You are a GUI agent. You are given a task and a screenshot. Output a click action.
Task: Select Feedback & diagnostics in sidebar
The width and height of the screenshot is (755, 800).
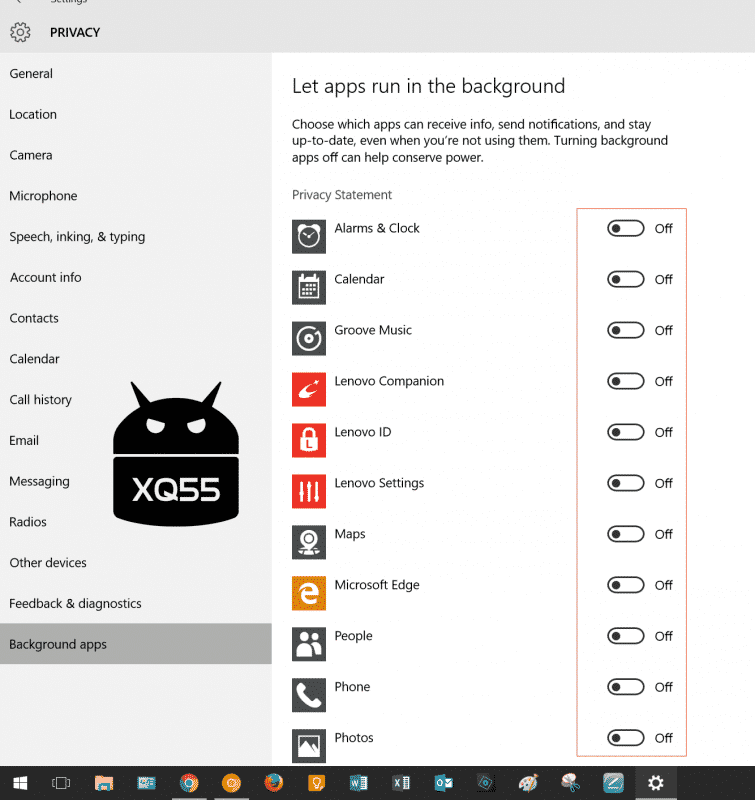click(75, 603)
